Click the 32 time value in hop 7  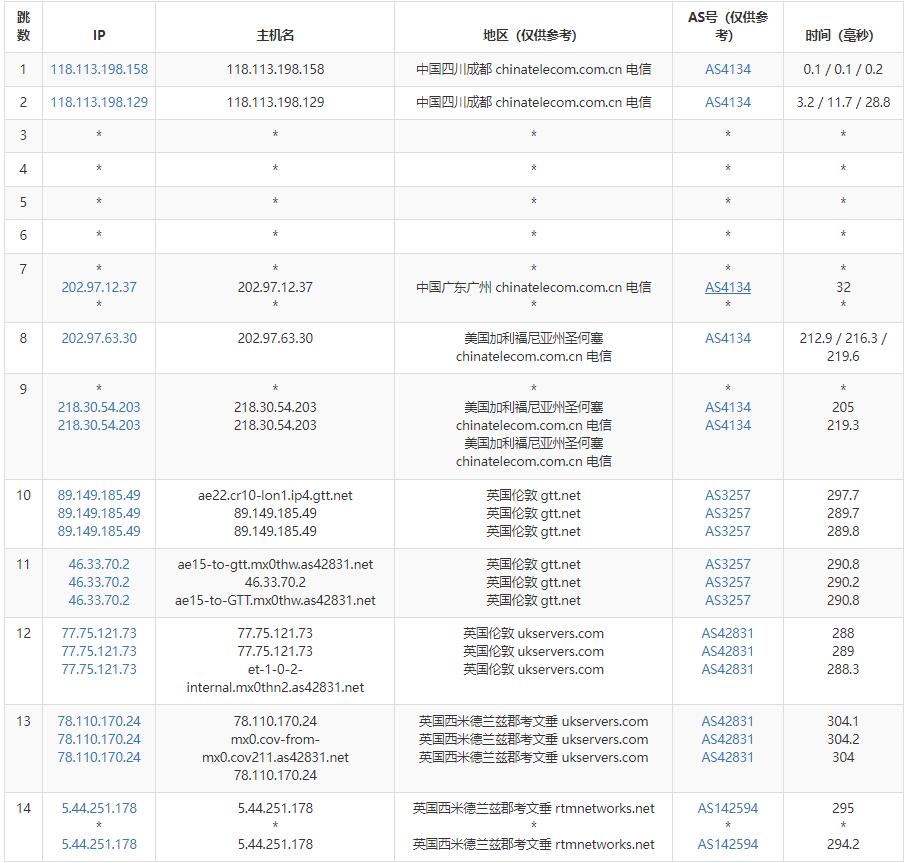point(843,287)
